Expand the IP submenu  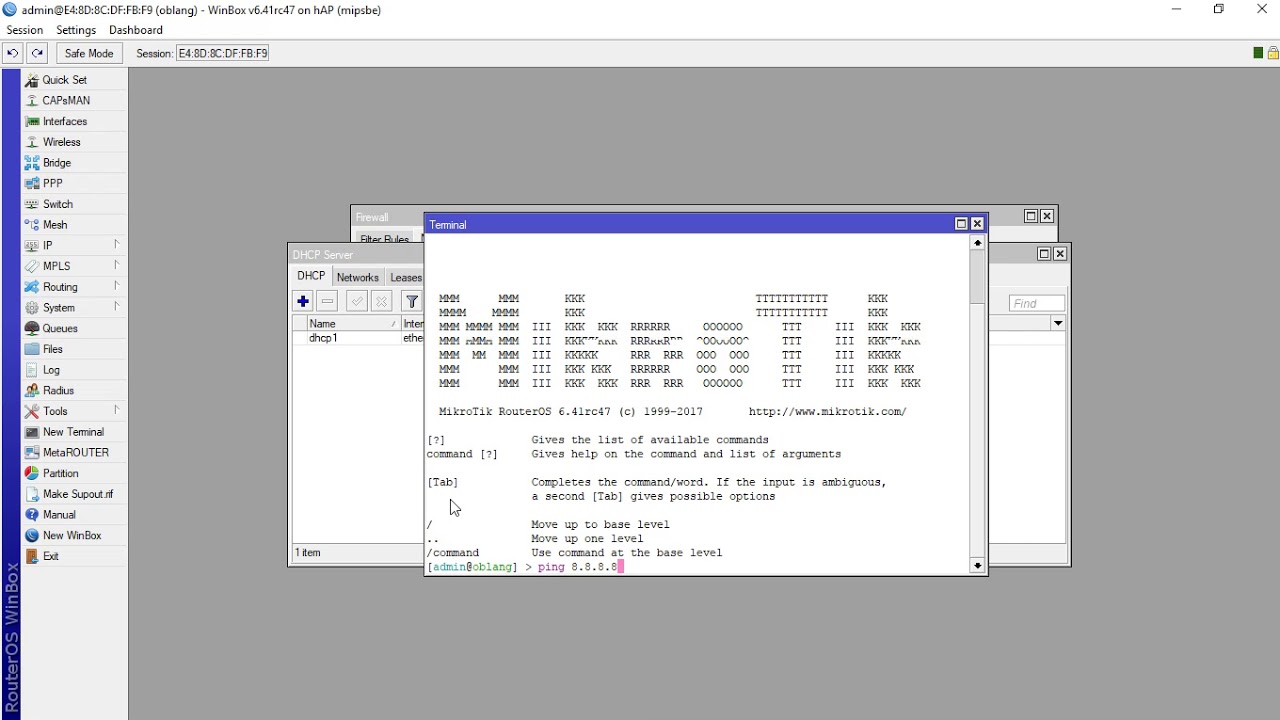(x=72, y=246)
